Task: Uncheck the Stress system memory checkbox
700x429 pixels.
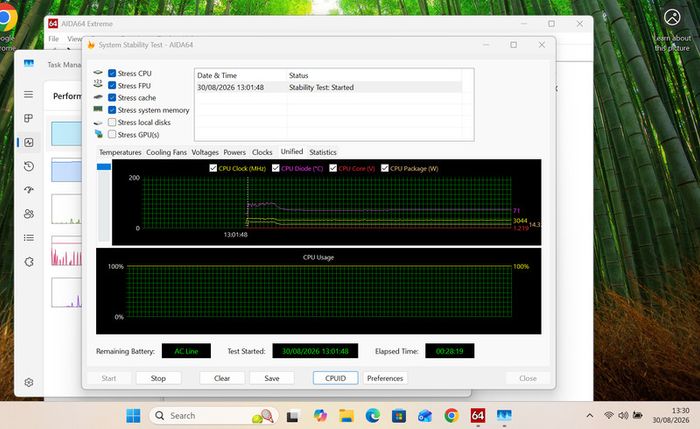Action: click(112, 110)
